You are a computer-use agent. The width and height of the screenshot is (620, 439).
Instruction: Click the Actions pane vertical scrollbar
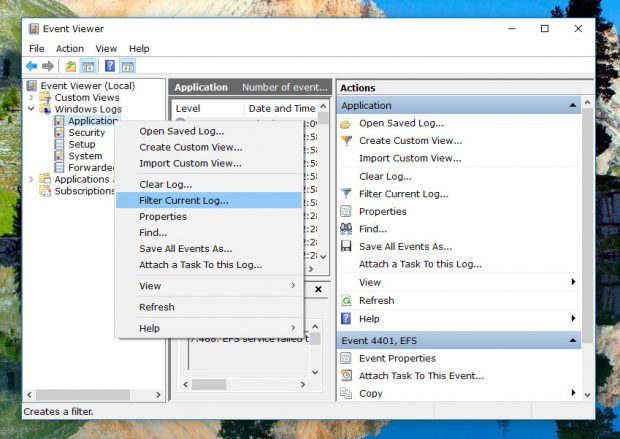(x=587, y=225)
